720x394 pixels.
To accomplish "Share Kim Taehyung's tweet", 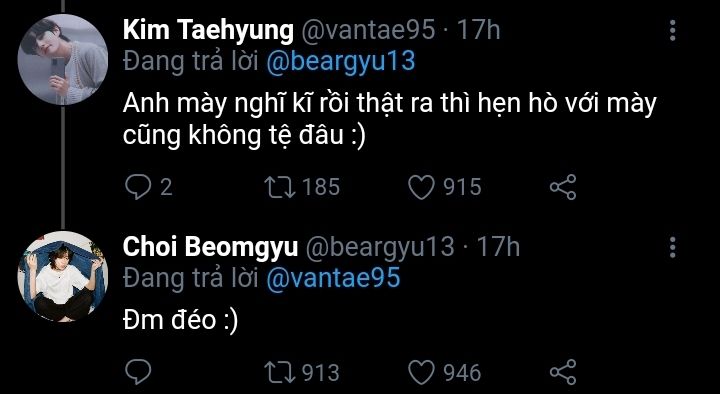I will tap(563, 187).
